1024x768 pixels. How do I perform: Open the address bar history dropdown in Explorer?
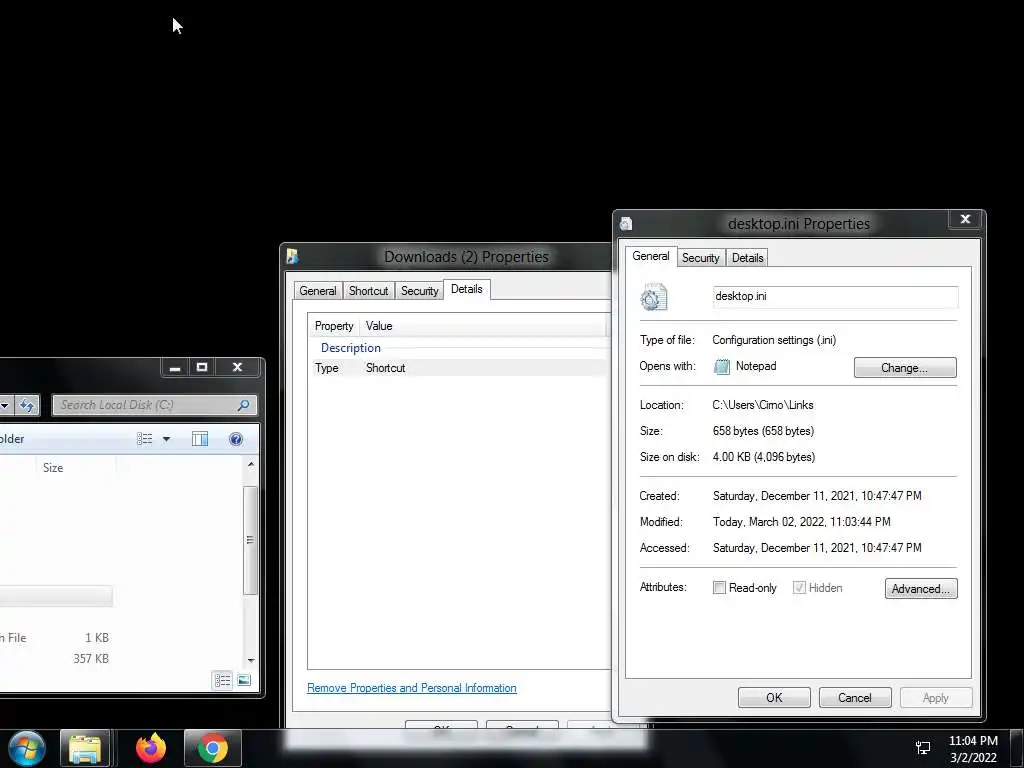[5, 405]
